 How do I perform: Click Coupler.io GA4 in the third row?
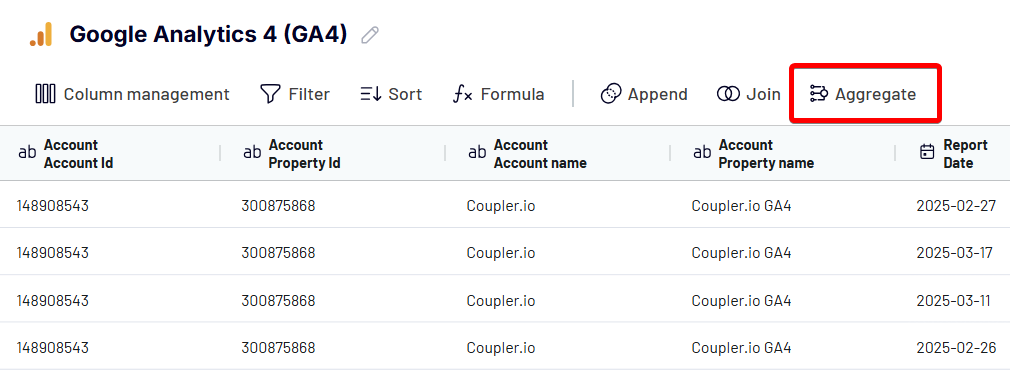[x=741, y=301]
